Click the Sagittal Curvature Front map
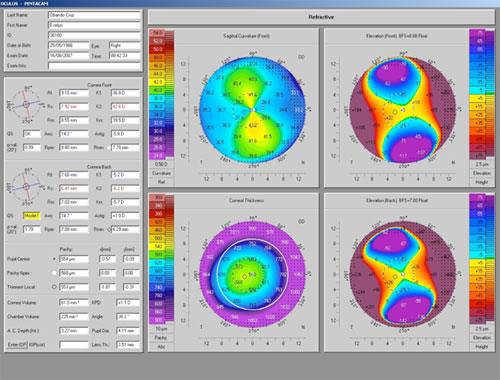The height and width of the screenshot is (380, 500). click(x=253, y=110)
